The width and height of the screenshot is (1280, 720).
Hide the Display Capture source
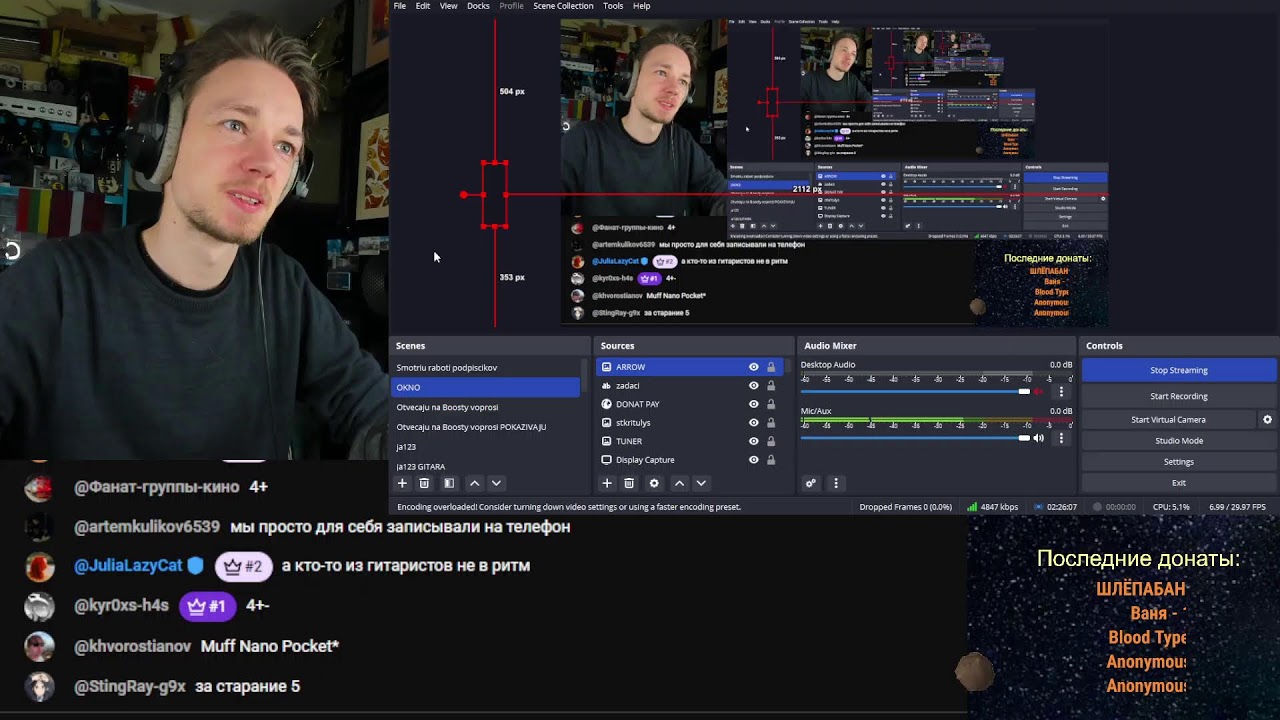pyautogui.click(x=754, y=460)
